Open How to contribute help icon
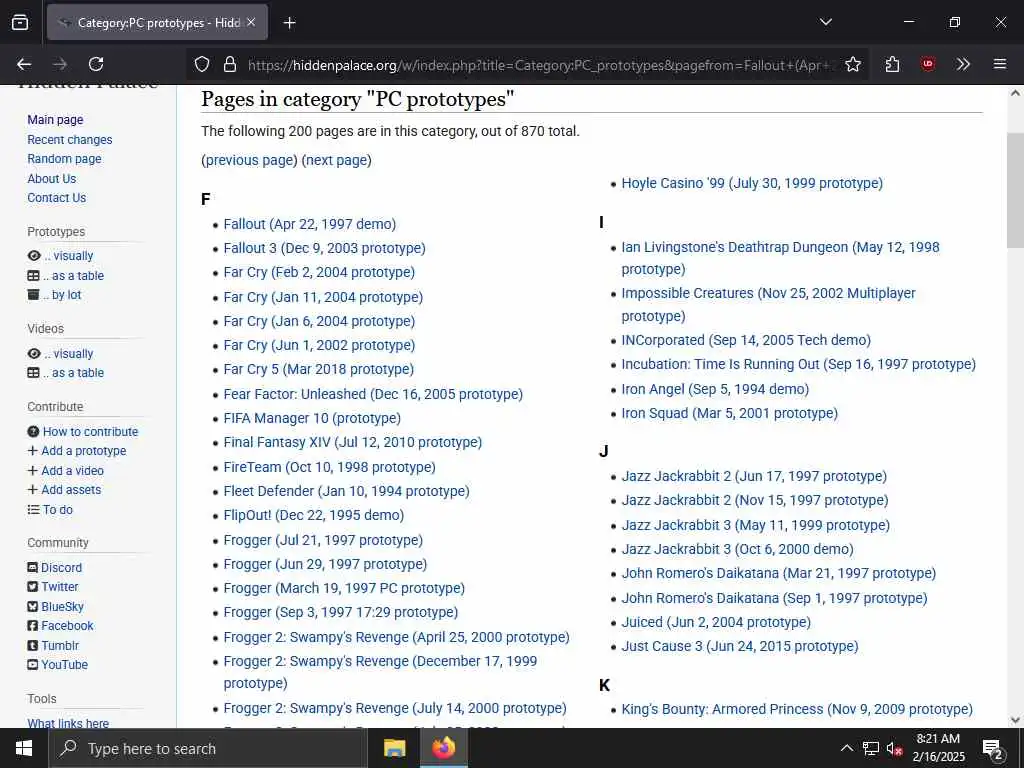Image resolution: width=1024 pixels, height=768 pixels. point(33,432)
